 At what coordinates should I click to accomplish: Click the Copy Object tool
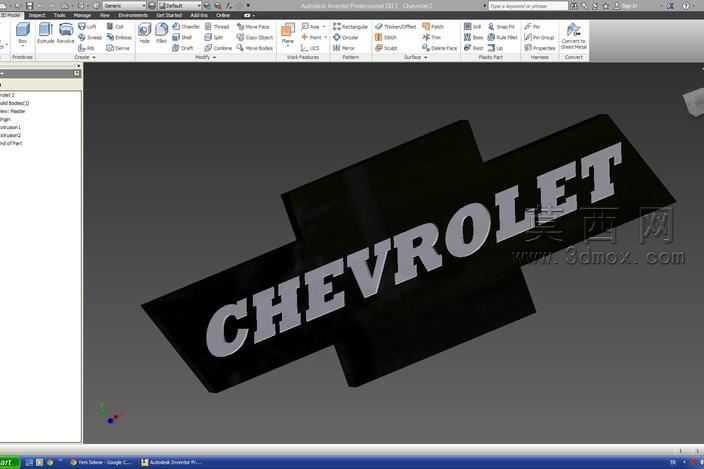255,37
